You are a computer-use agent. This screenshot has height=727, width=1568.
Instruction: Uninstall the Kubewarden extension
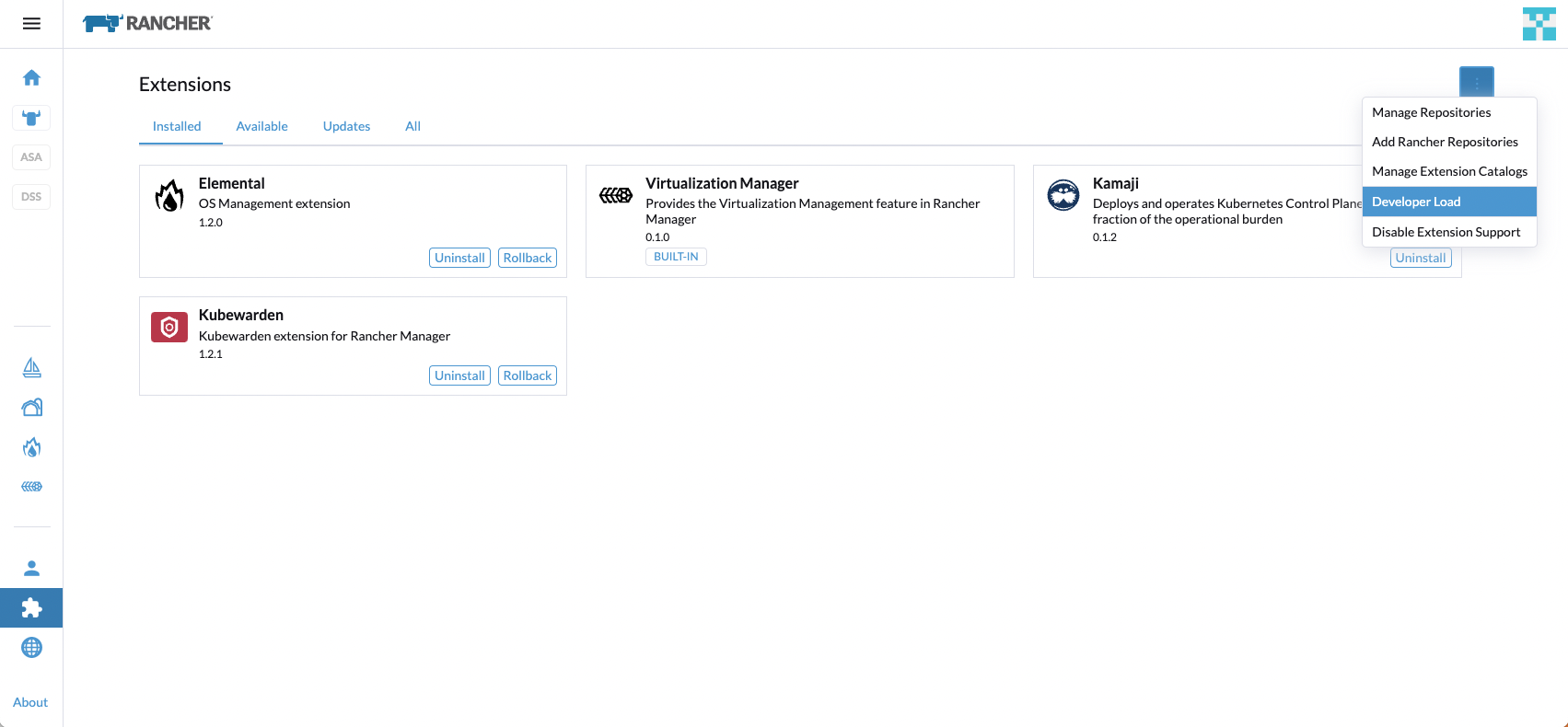pos(459,375)
